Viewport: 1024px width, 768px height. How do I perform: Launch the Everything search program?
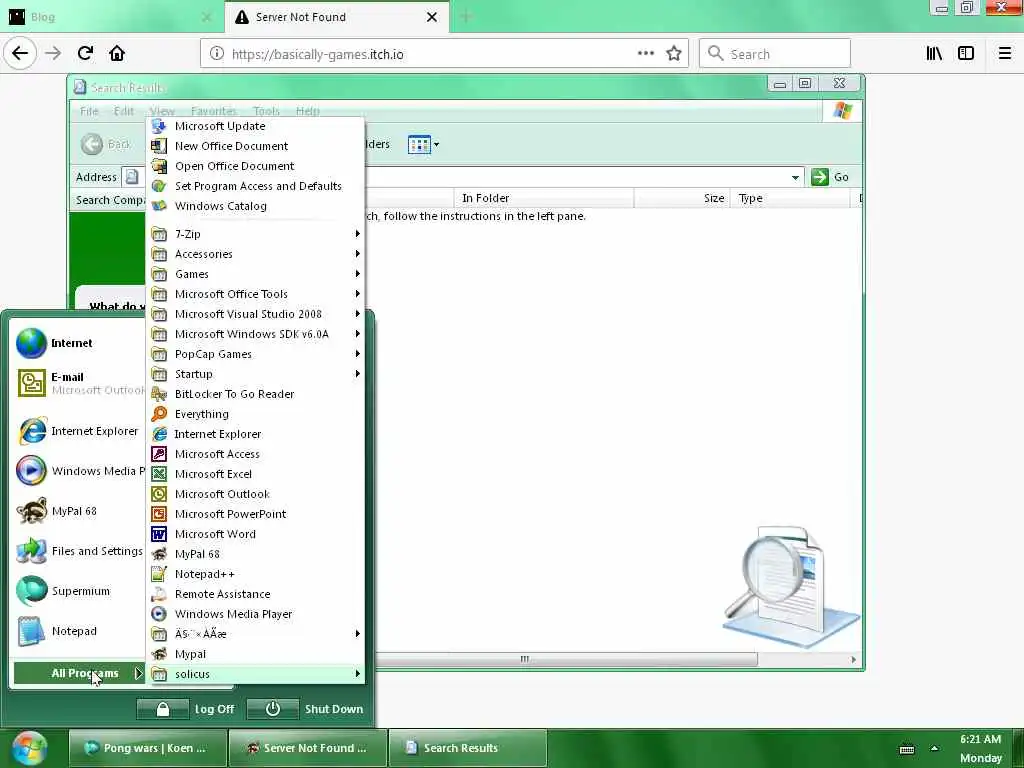[255, 414]
